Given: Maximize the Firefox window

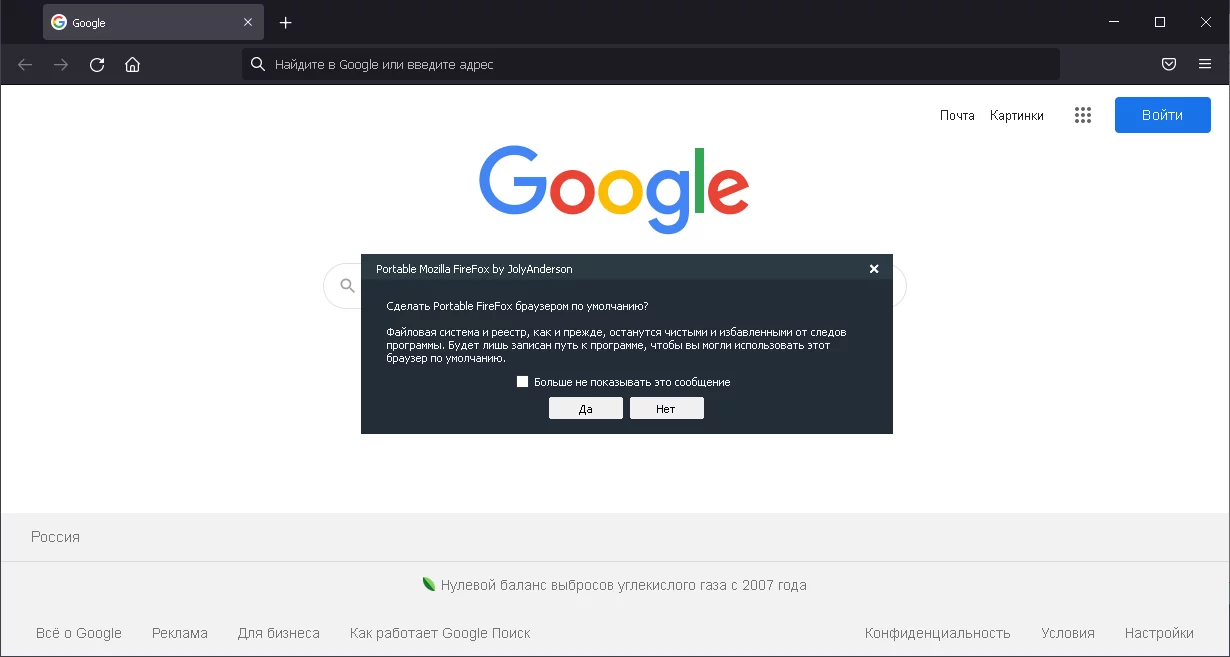Looking at the screenshot, I should point(1160,22).
